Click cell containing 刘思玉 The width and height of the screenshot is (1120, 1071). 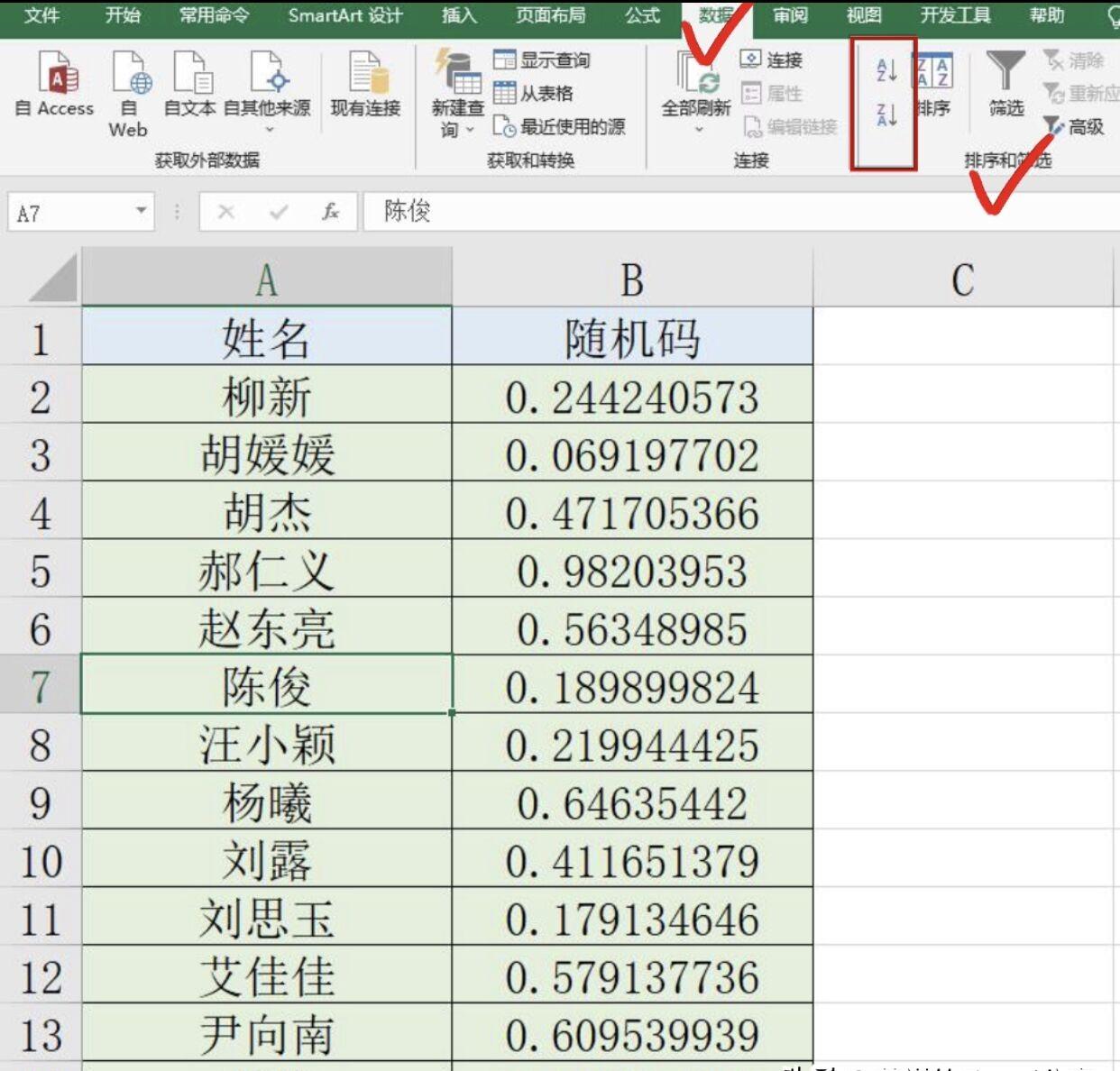[x=267, y=918]
